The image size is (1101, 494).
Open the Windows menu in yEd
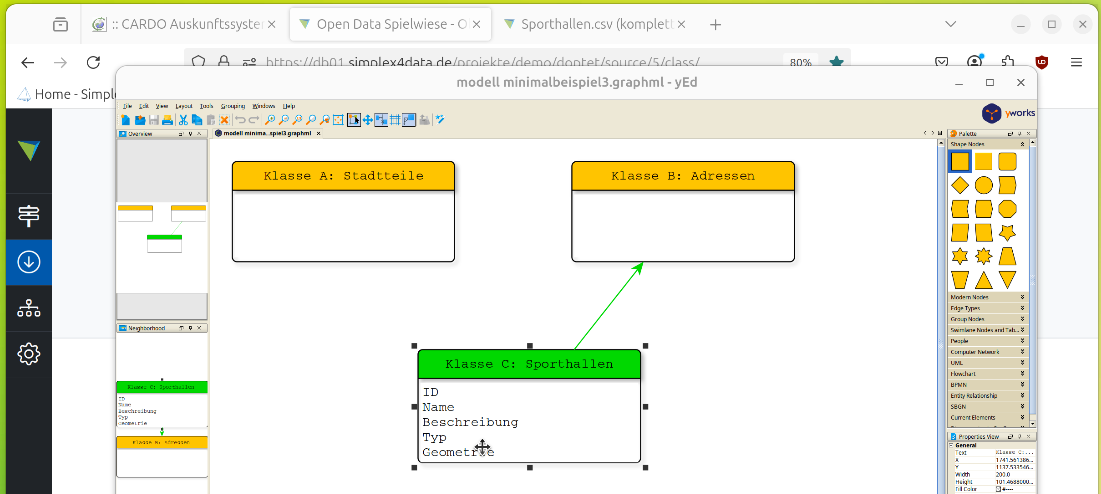pyautogui.click(x=264, y=106)
